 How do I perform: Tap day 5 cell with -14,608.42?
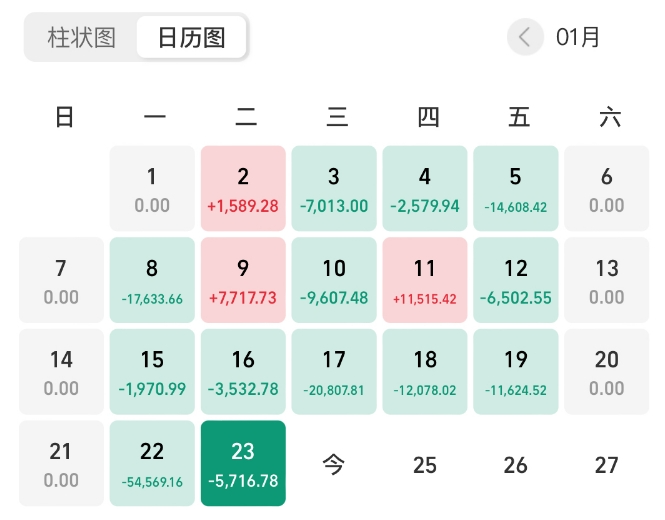coord(516,188)
